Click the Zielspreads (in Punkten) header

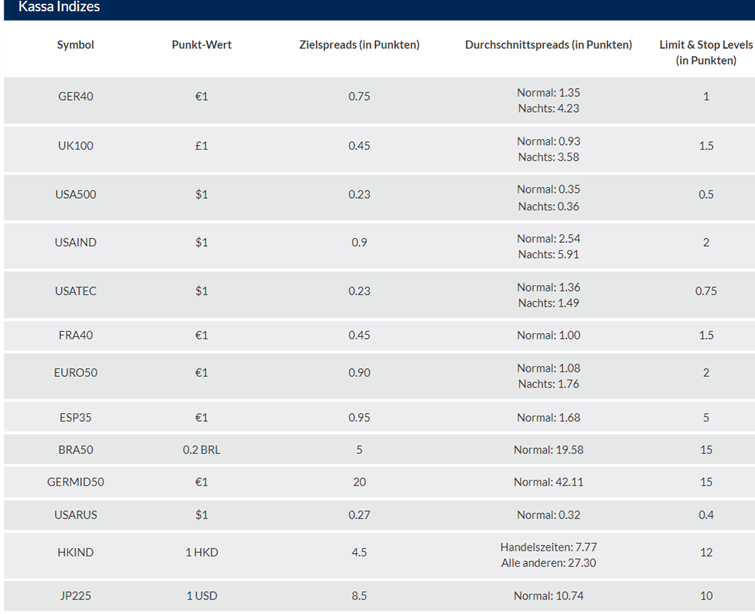[359, 45]
